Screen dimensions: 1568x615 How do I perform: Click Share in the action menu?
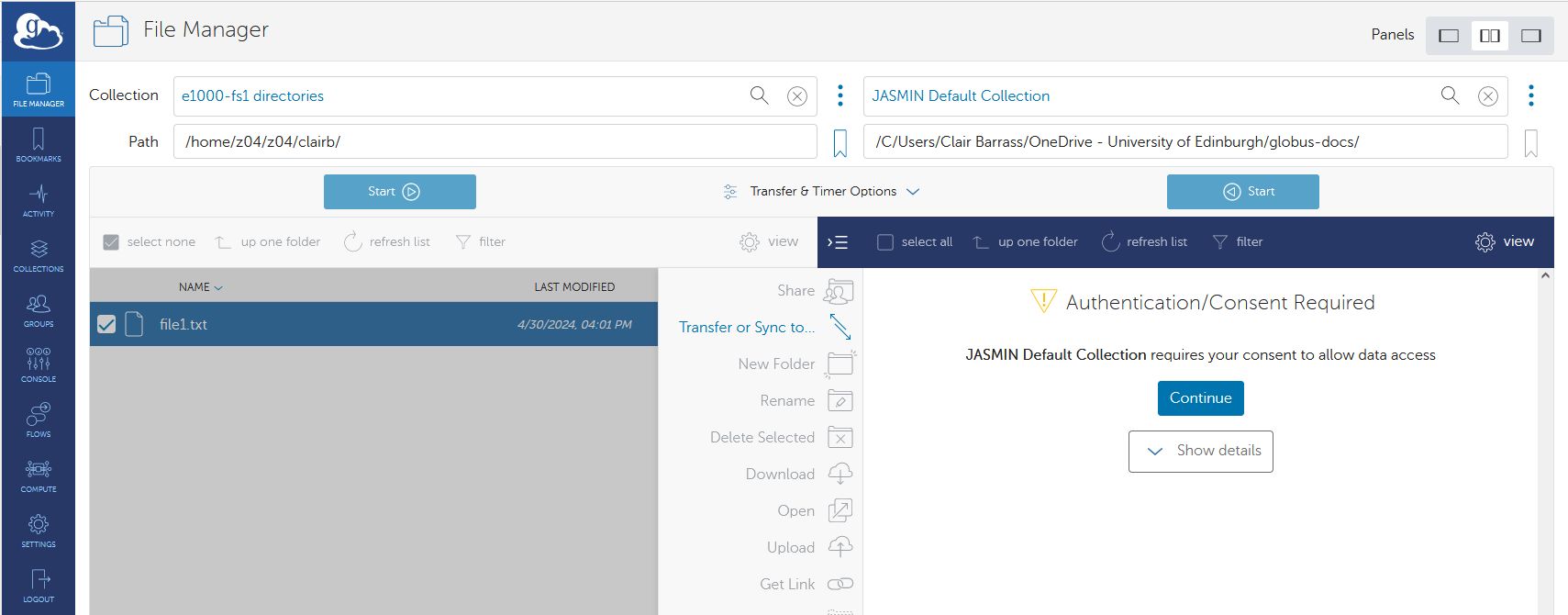(x=815, y=291)
